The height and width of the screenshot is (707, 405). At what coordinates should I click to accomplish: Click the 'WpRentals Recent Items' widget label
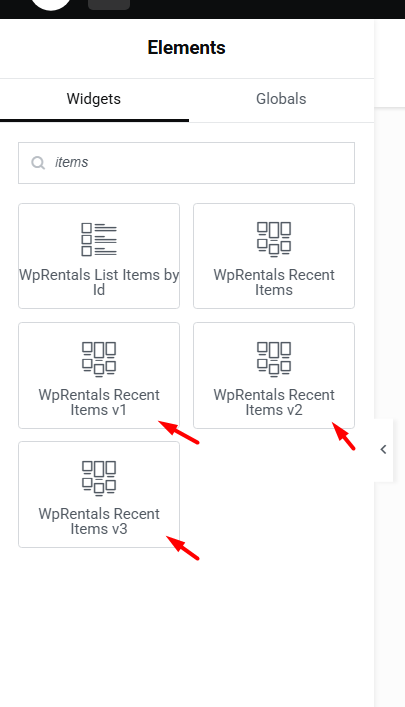[274, 282]
